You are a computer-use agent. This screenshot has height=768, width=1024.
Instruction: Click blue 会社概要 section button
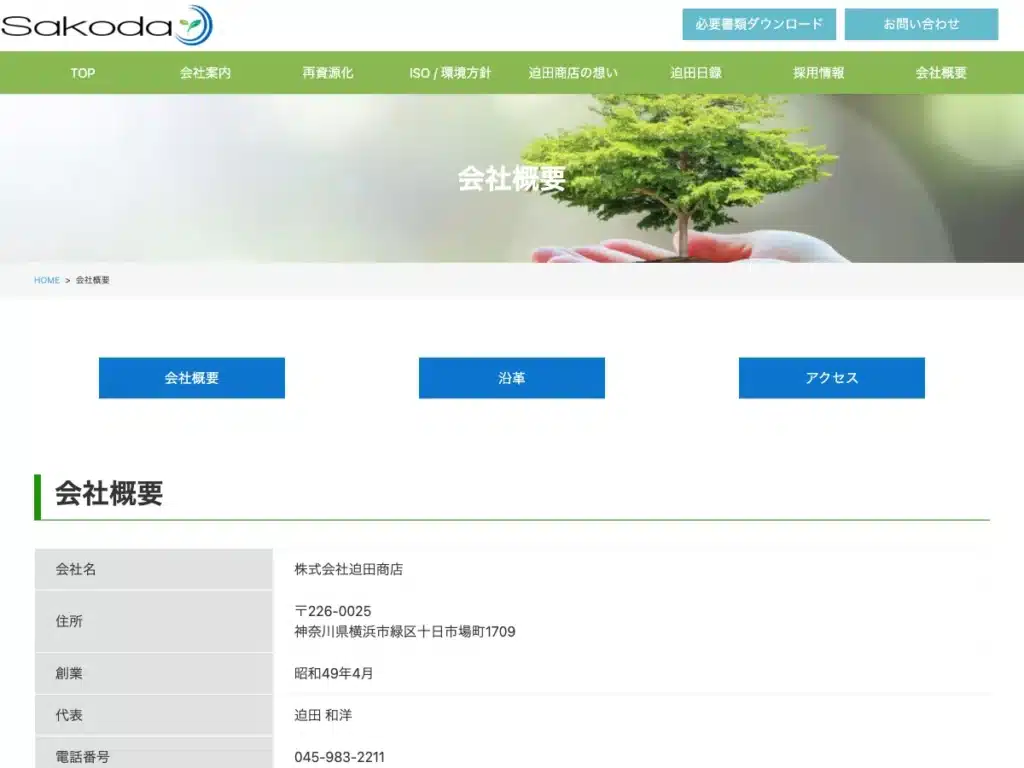[x=191, y=377]
